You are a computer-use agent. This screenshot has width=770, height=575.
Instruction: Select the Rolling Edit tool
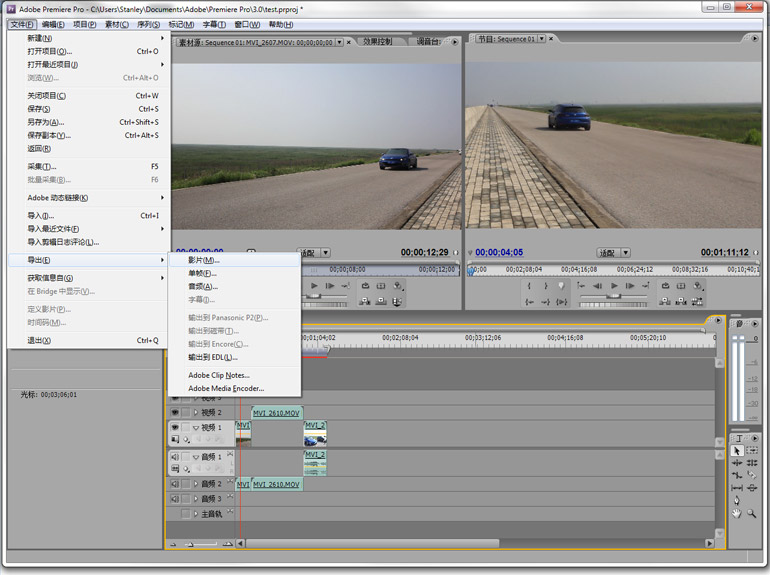pyautogui.click(x=751, y=463)
